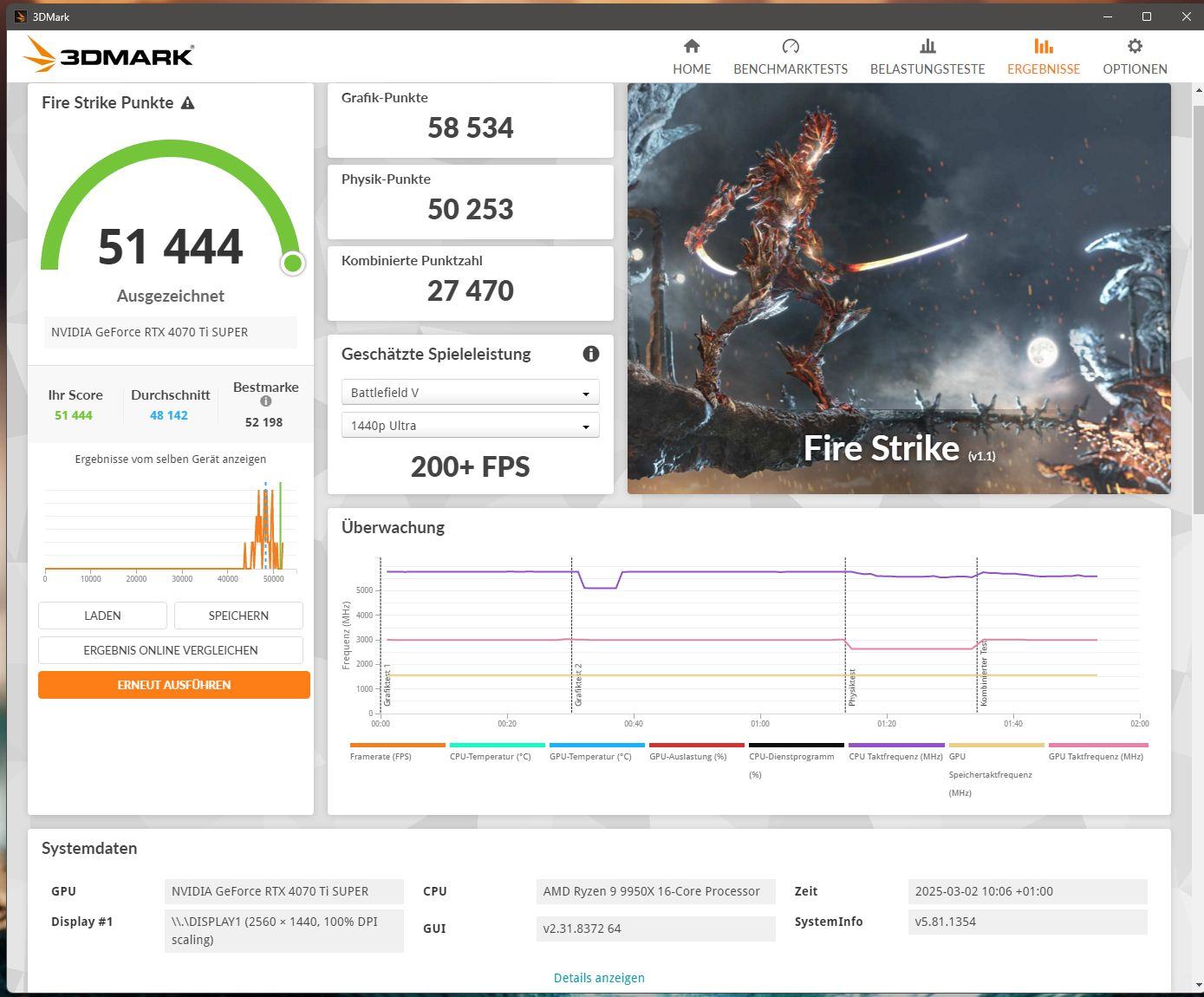Click the main score 51 444
1204x997 pixels.
tap(171, 247)
